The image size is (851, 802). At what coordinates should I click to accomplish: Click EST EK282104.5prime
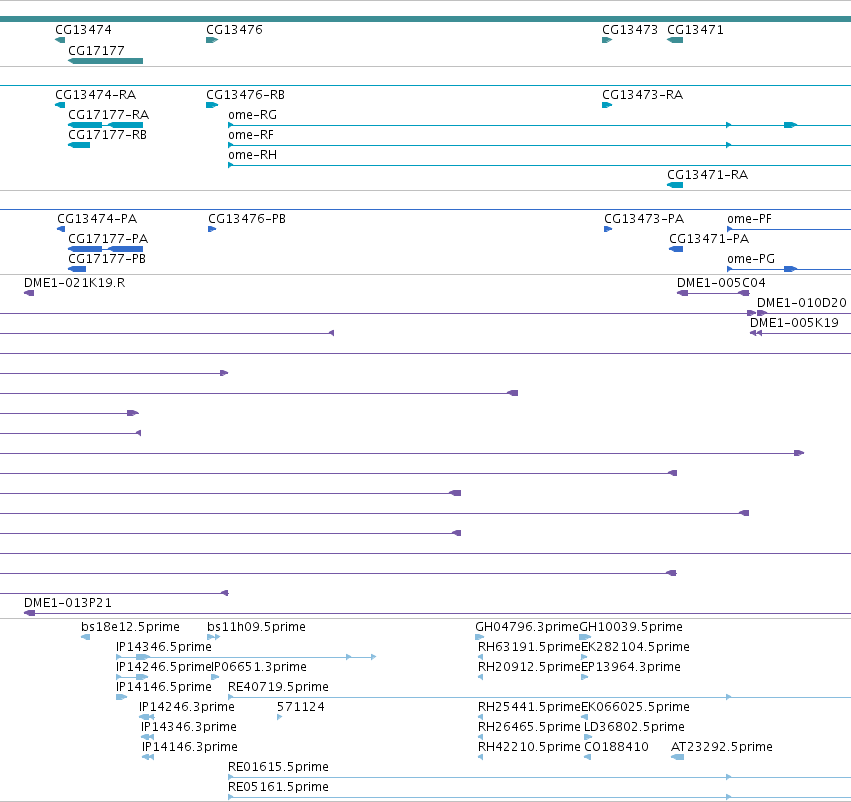pos(636,647)
